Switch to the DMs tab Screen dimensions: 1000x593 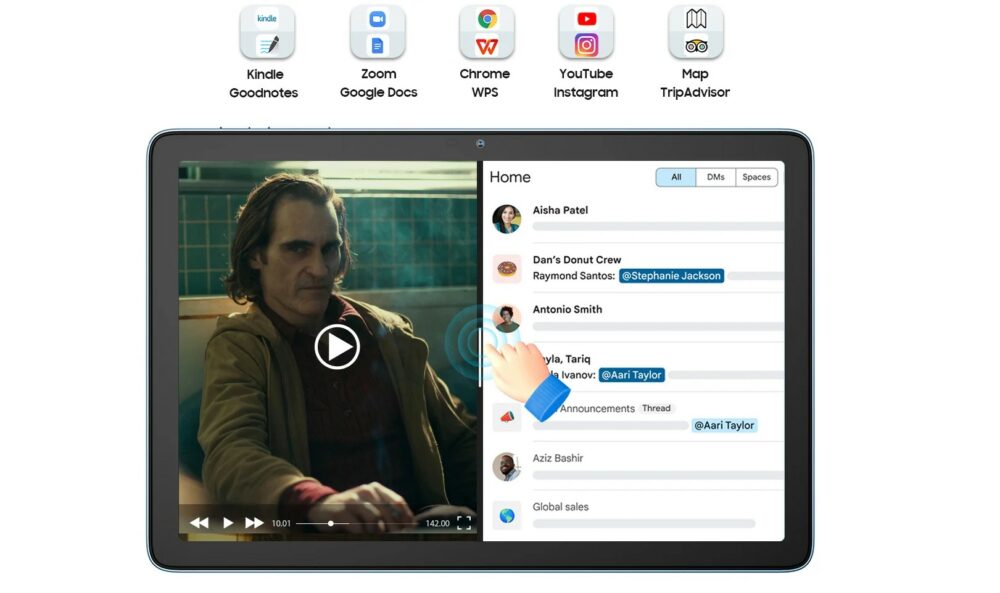coord(716,177)
